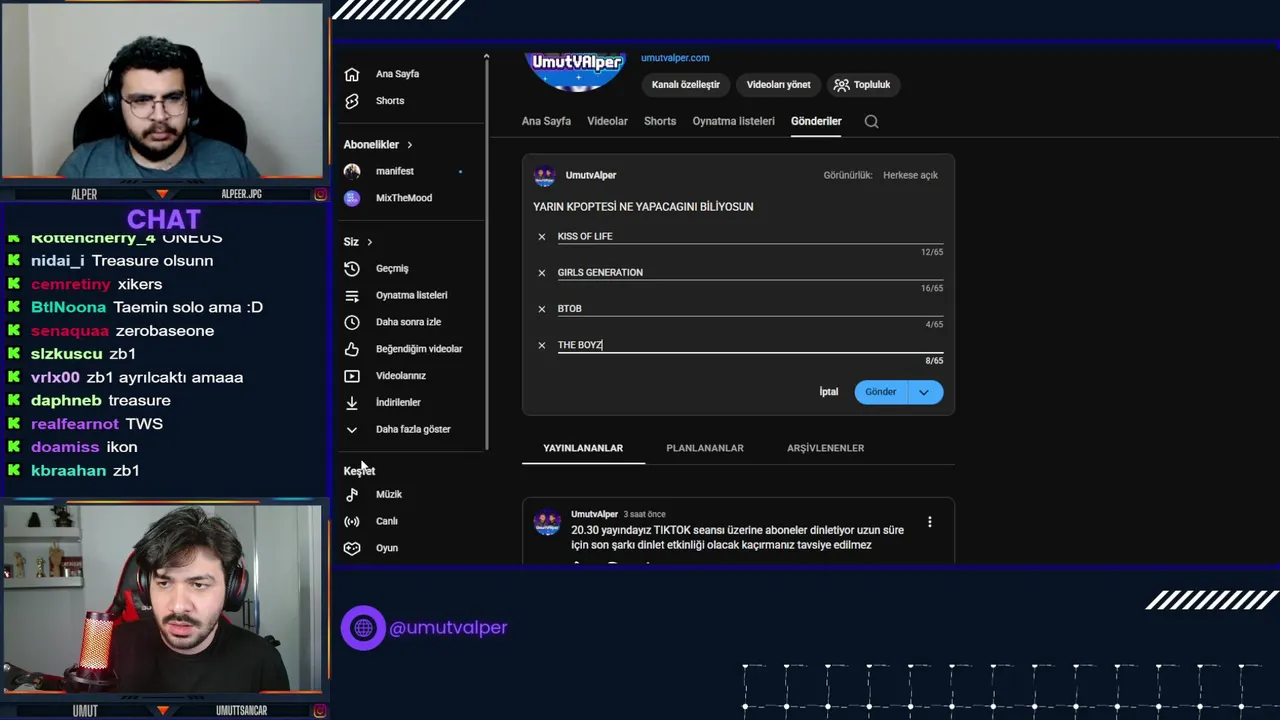The image size is (1280, 720).
Task: Open the dropdown arrow beside Gönder
Action: [x=924, y=392]
